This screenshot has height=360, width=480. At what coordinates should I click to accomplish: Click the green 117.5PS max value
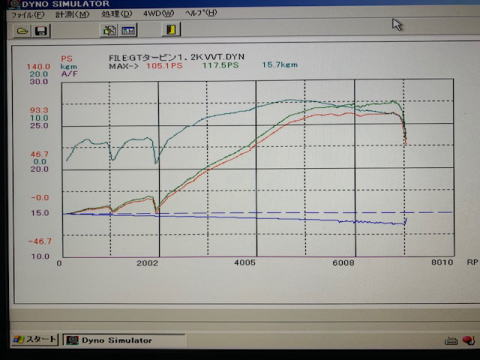pyautogui.click(x=220, y=65)
